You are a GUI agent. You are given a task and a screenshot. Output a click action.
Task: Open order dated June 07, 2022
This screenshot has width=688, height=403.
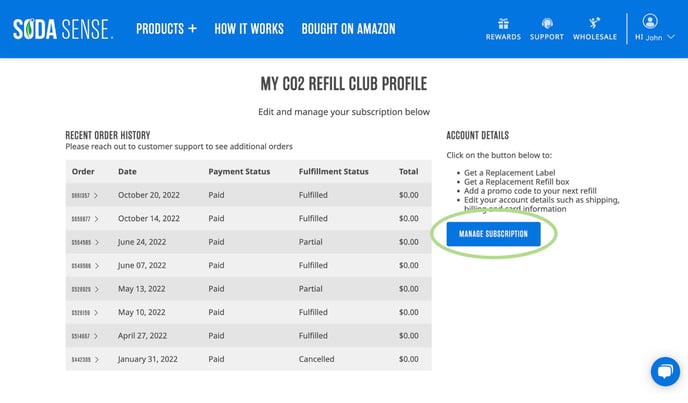point(85,266)
